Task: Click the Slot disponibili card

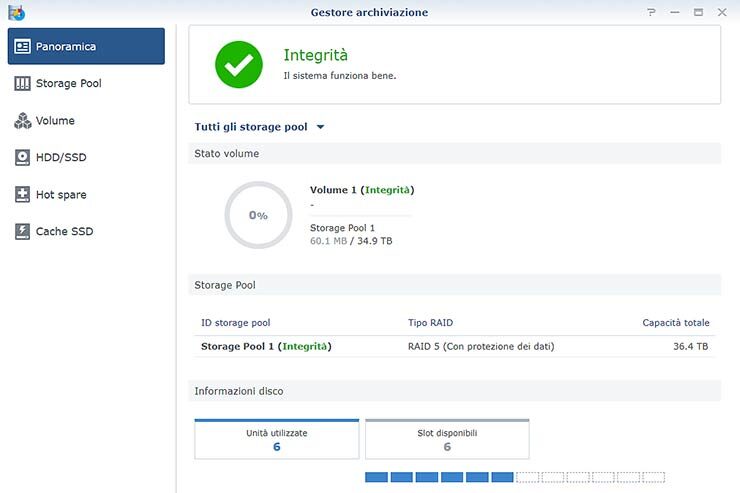Action: pos(447,439)
